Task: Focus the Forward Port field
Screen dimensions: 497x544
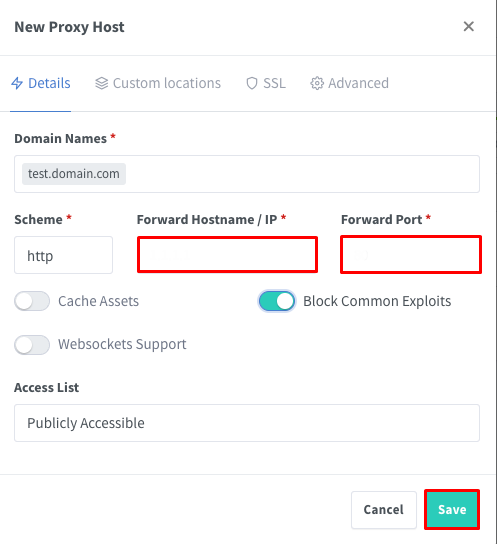Action: [x=411, y=255]
